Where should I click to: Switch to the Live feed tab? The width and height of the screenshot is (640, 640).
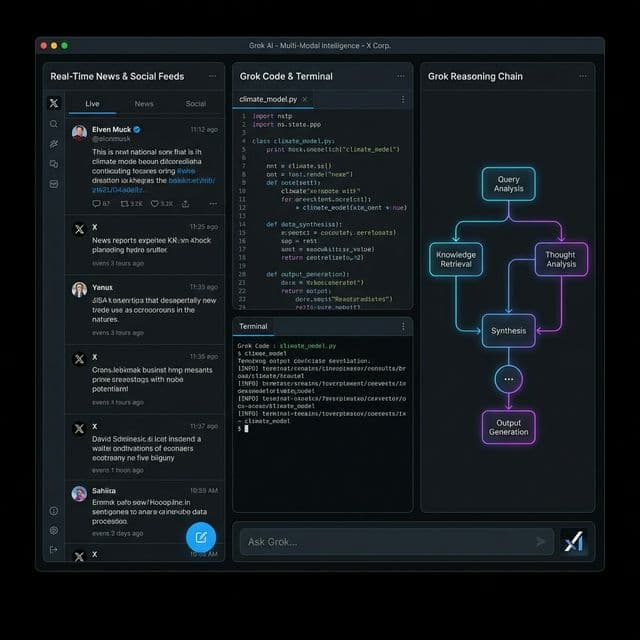pyautogui.click(x=92, y=104)
